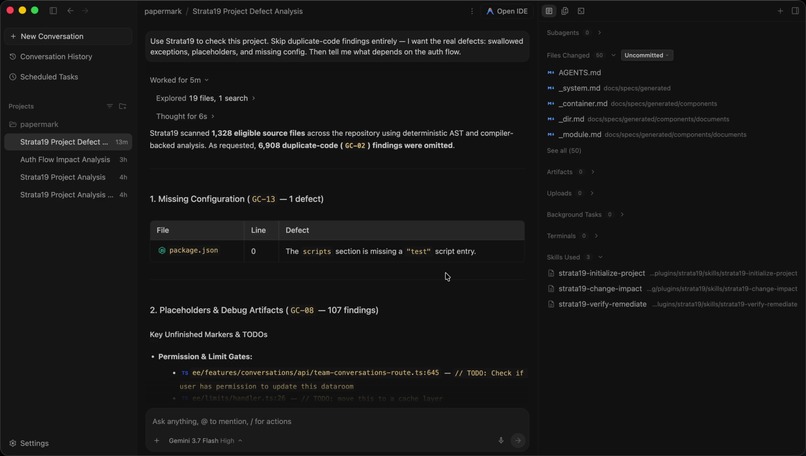Viewport: 806px width, 456px height.
Task: Go back with the left arrow
Action: pyautogui.click(x=70, y=11)
